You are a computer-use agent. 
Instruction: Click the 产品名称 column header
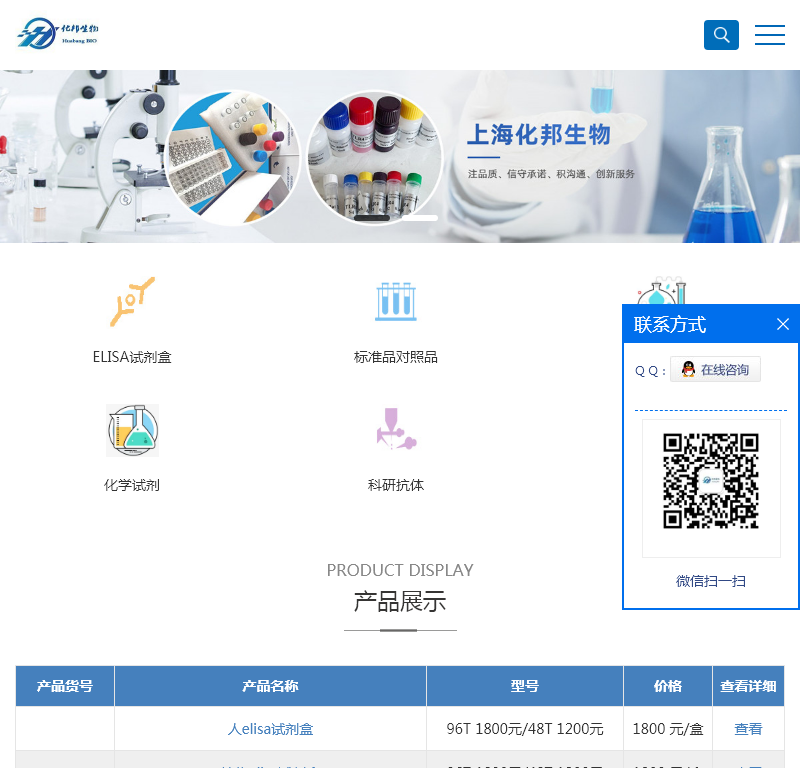270,686
